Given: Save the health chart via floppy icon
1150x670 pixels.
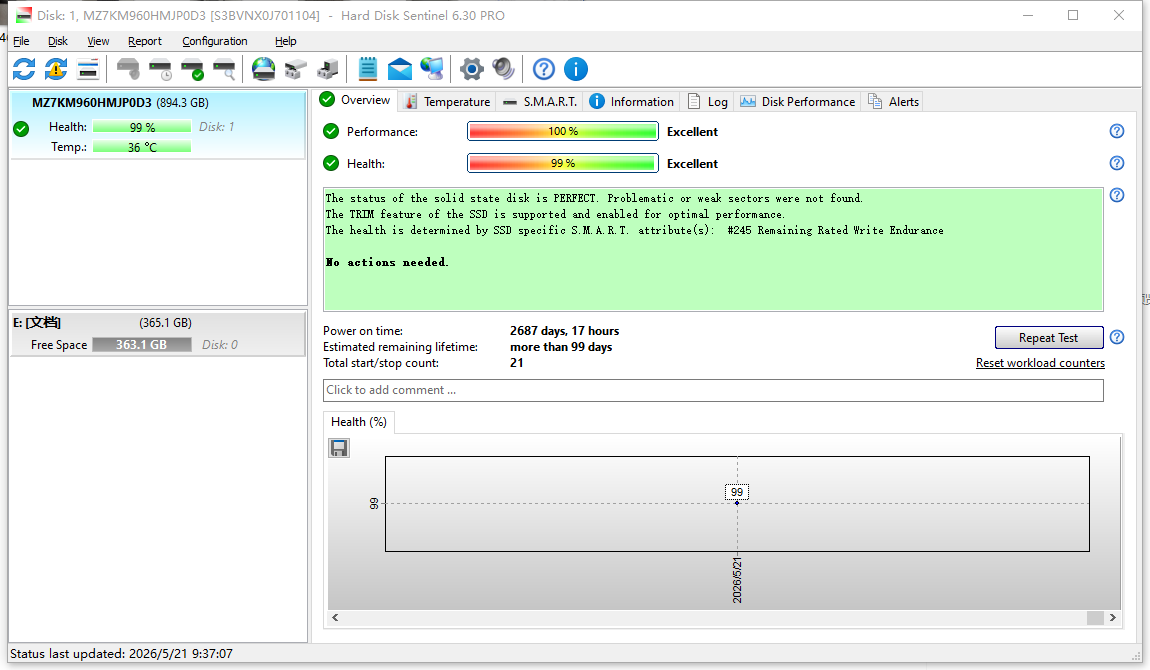Looking at the screenshot, I should click(339, 448).
